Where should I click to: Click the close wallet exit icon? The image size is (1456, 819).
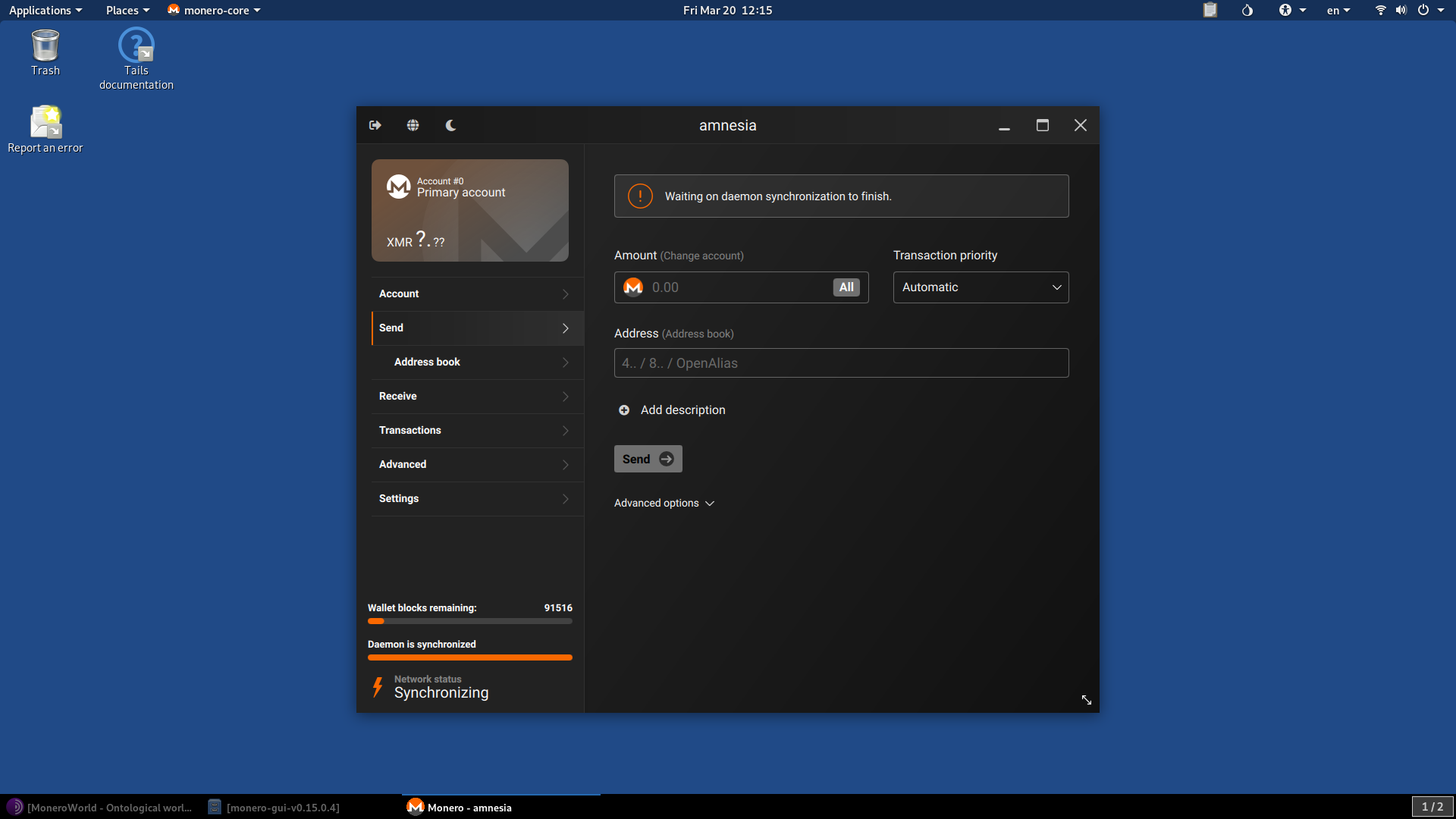375,125
